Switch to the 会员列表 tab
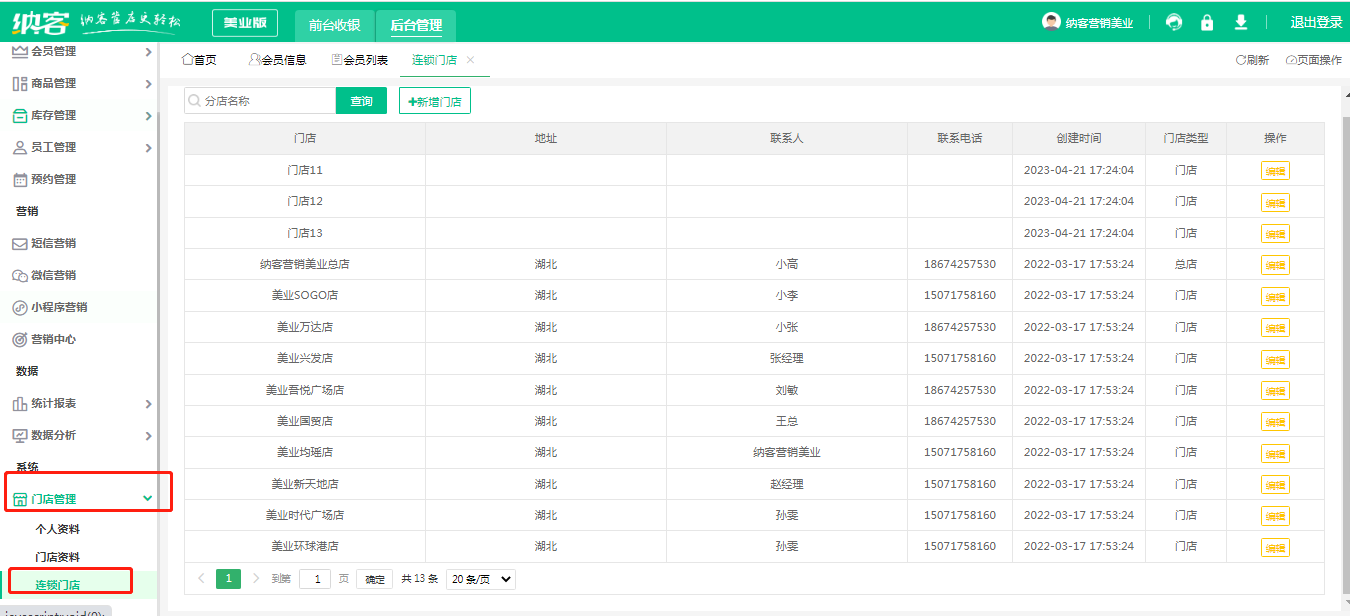Image resolution: width=1350 pixels, height=616 pixels. tap(360, 60)
